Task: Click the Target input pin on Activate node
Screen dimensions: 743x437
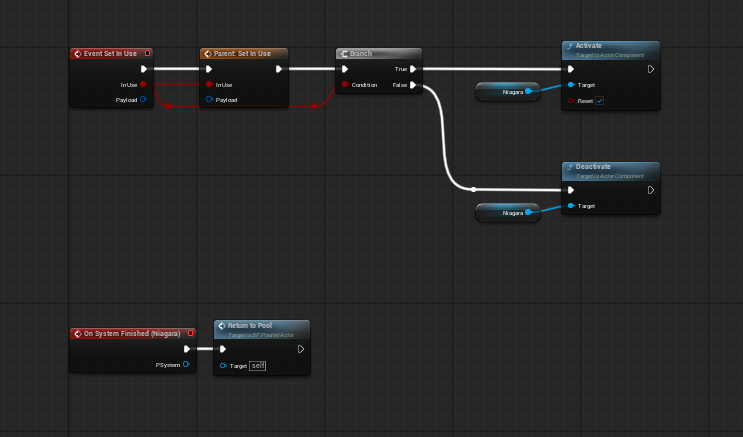Action: click(x=571, y=85)
